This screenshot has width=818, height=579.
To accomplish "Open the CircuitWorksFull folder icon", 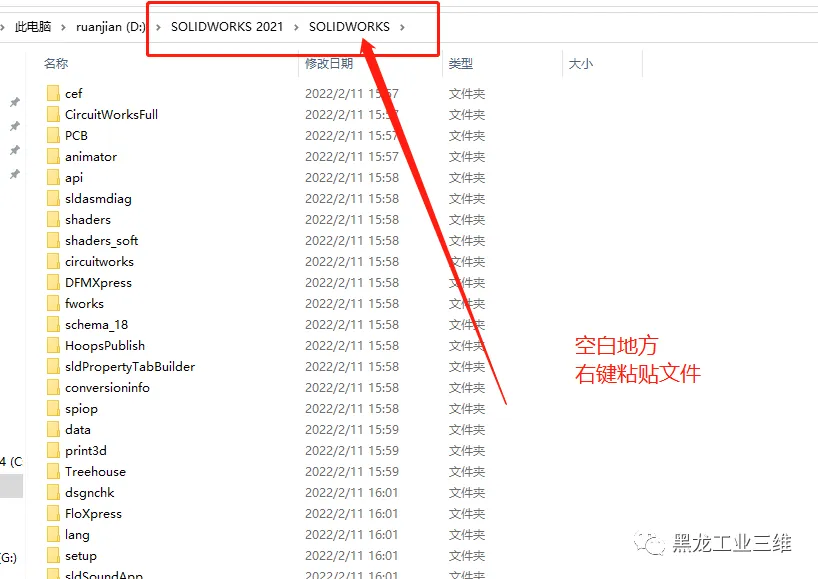I will tap(53, 114).
